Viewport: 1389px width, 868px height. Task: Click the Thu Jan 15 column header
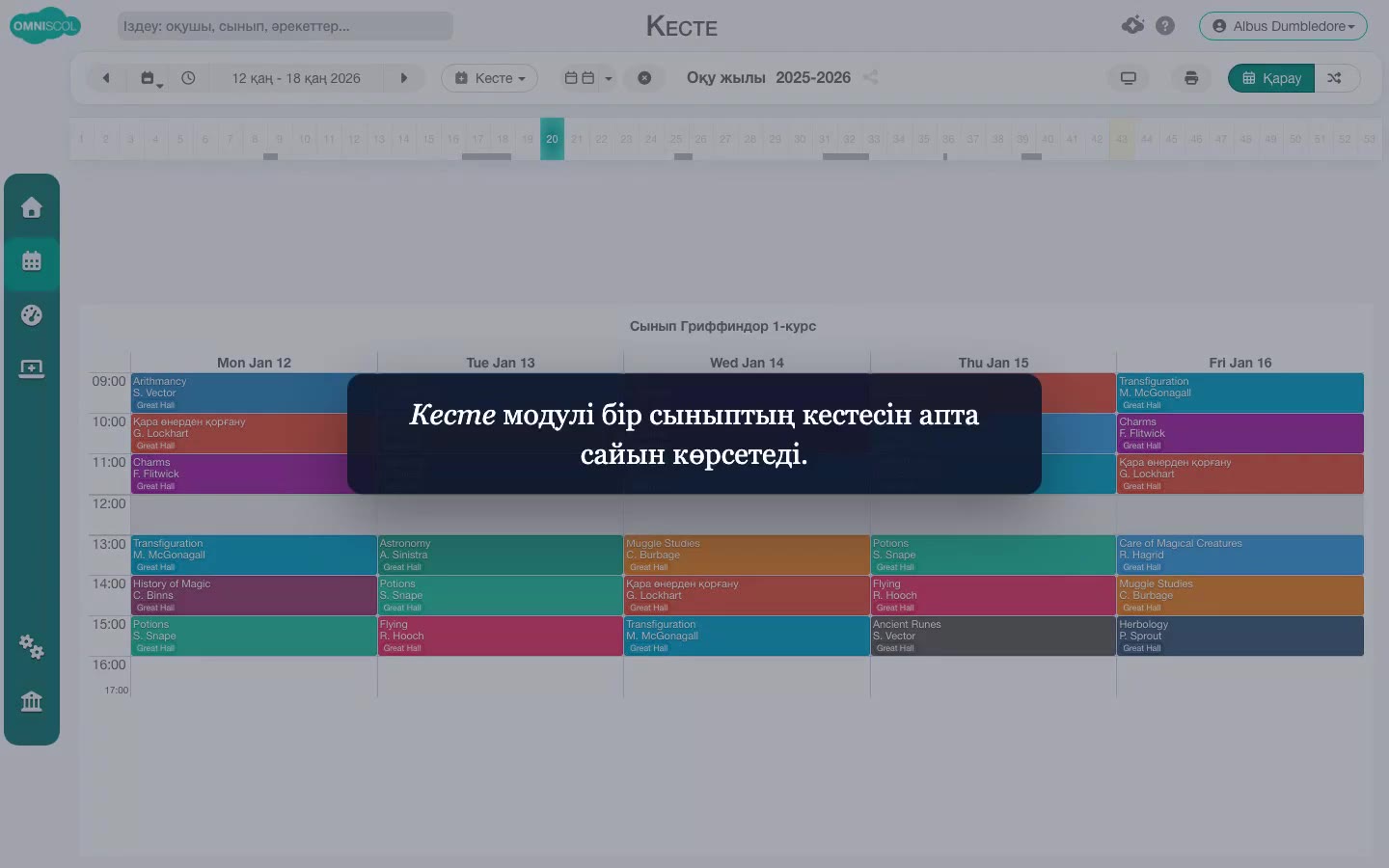(x=994, y=363)
